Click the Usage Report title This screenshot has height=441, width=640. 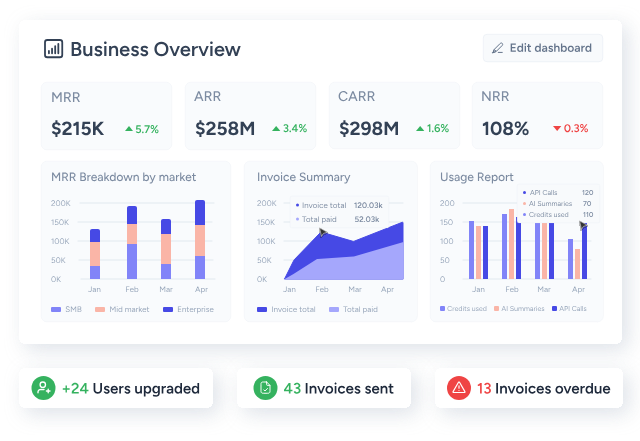point(477,177)
